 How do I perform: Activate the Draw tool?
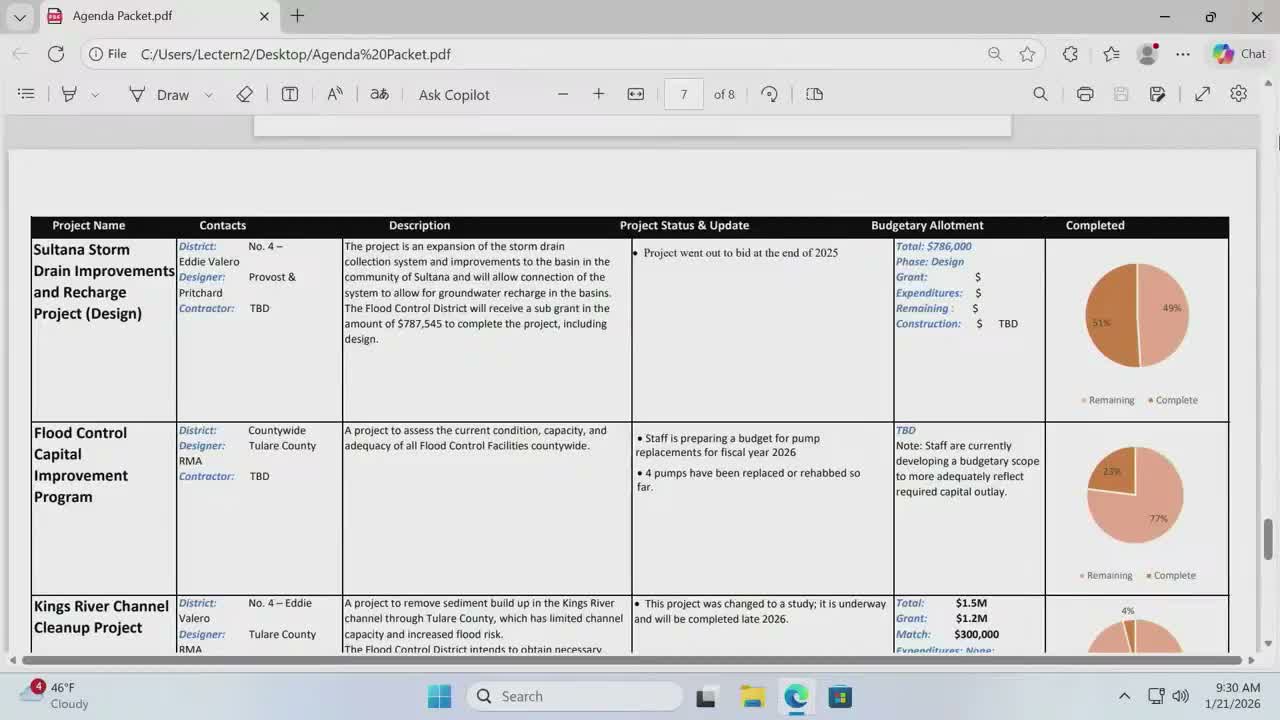pos(159,94)
